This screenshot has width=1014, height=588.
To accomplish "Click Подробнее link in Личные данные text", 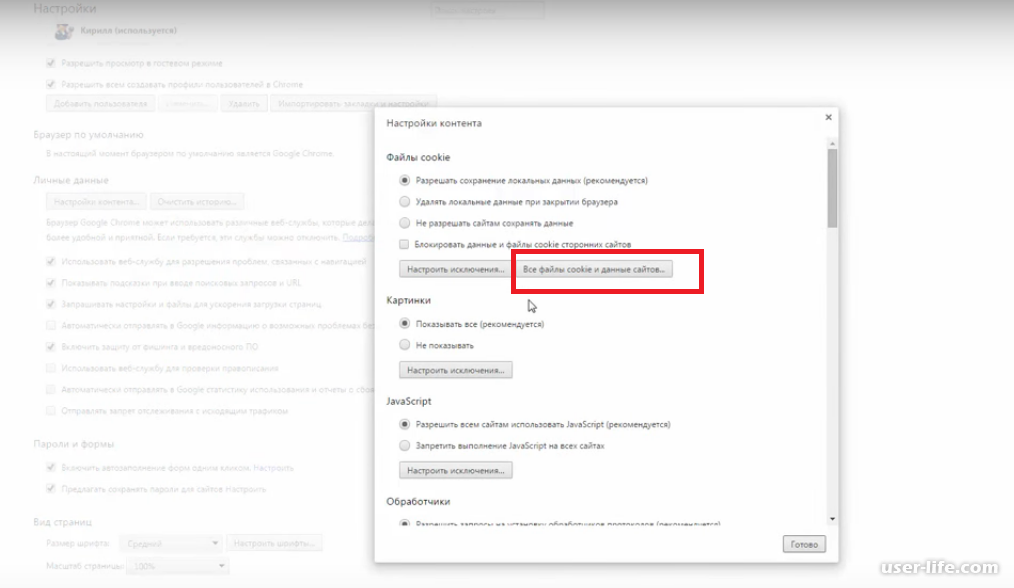I will [x=359, y=238].
